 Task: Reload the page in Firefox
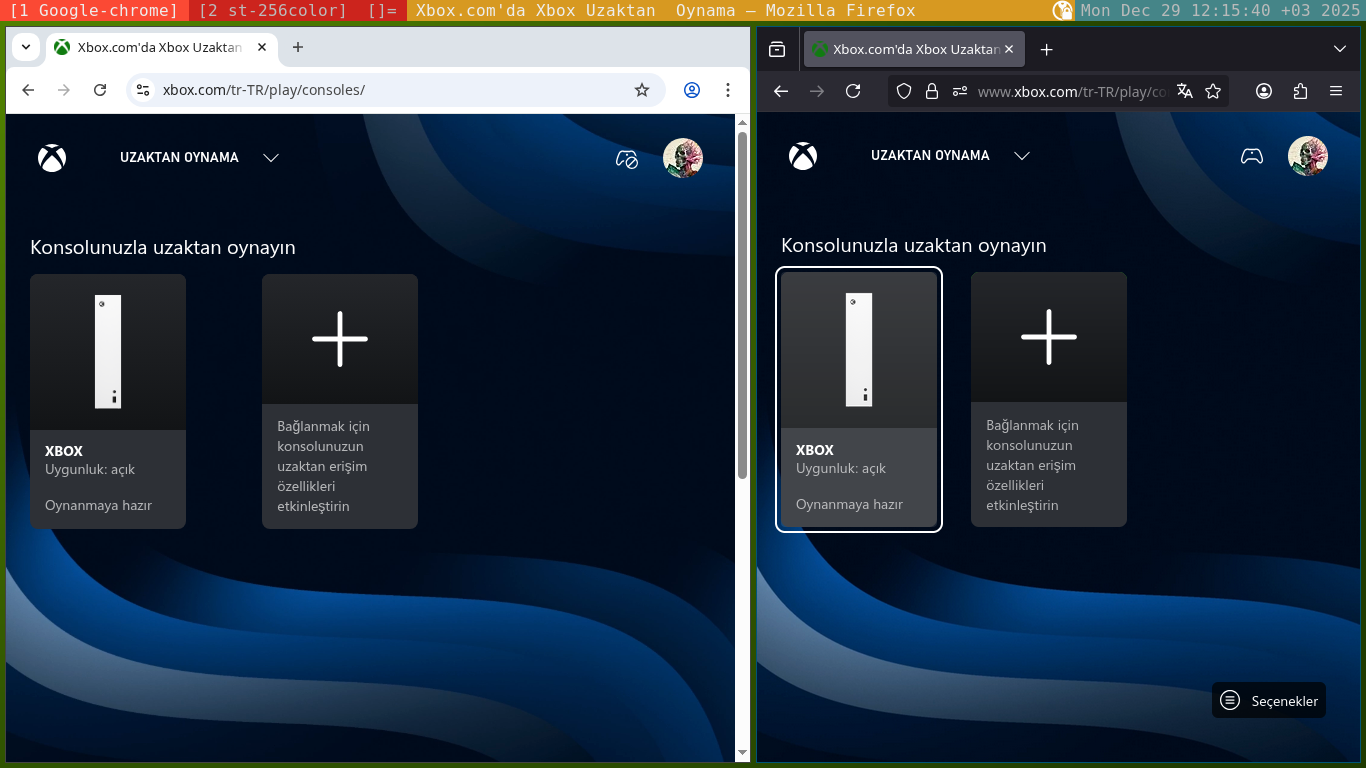point(853,91)
